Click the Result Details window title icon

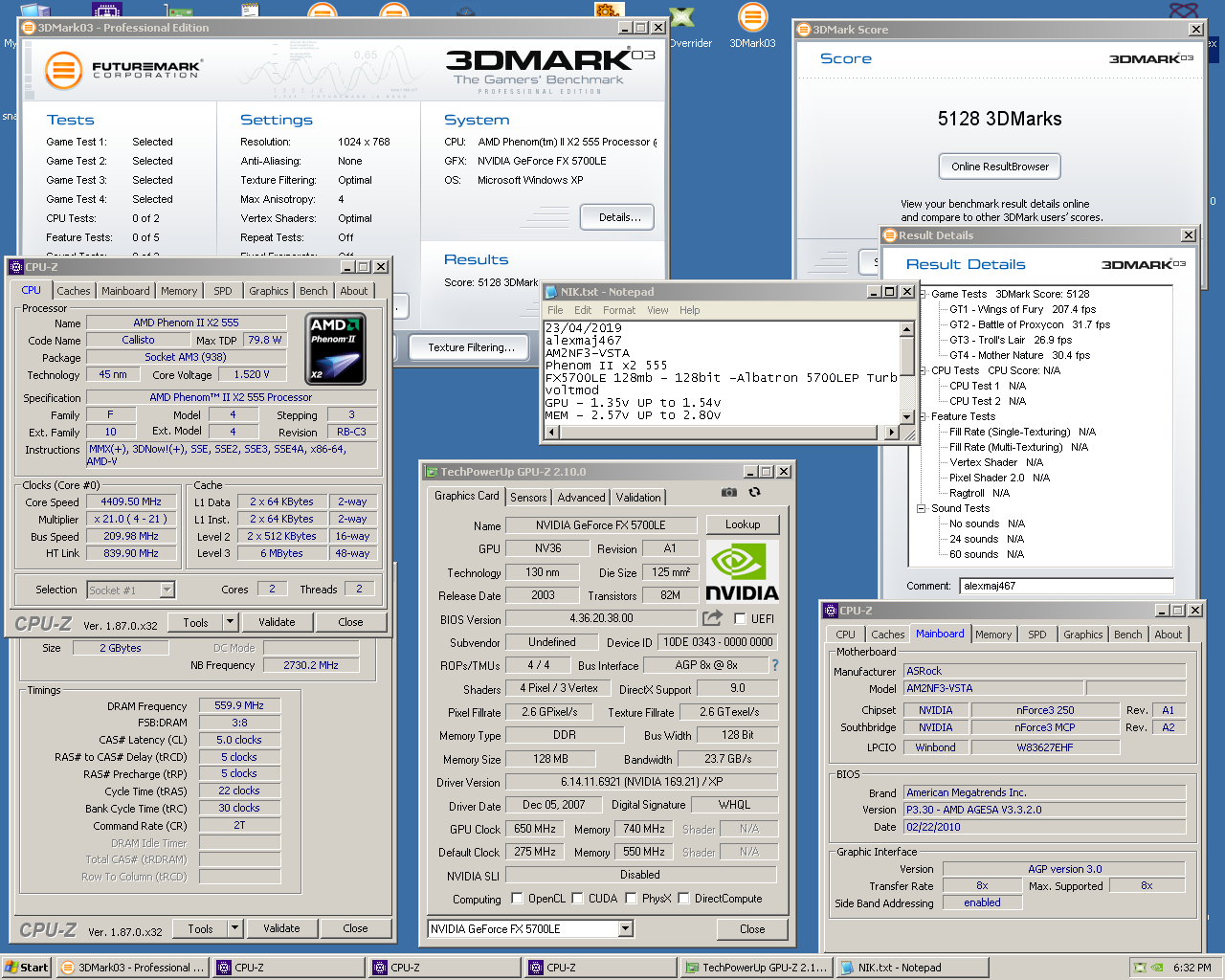click(890, 235)
